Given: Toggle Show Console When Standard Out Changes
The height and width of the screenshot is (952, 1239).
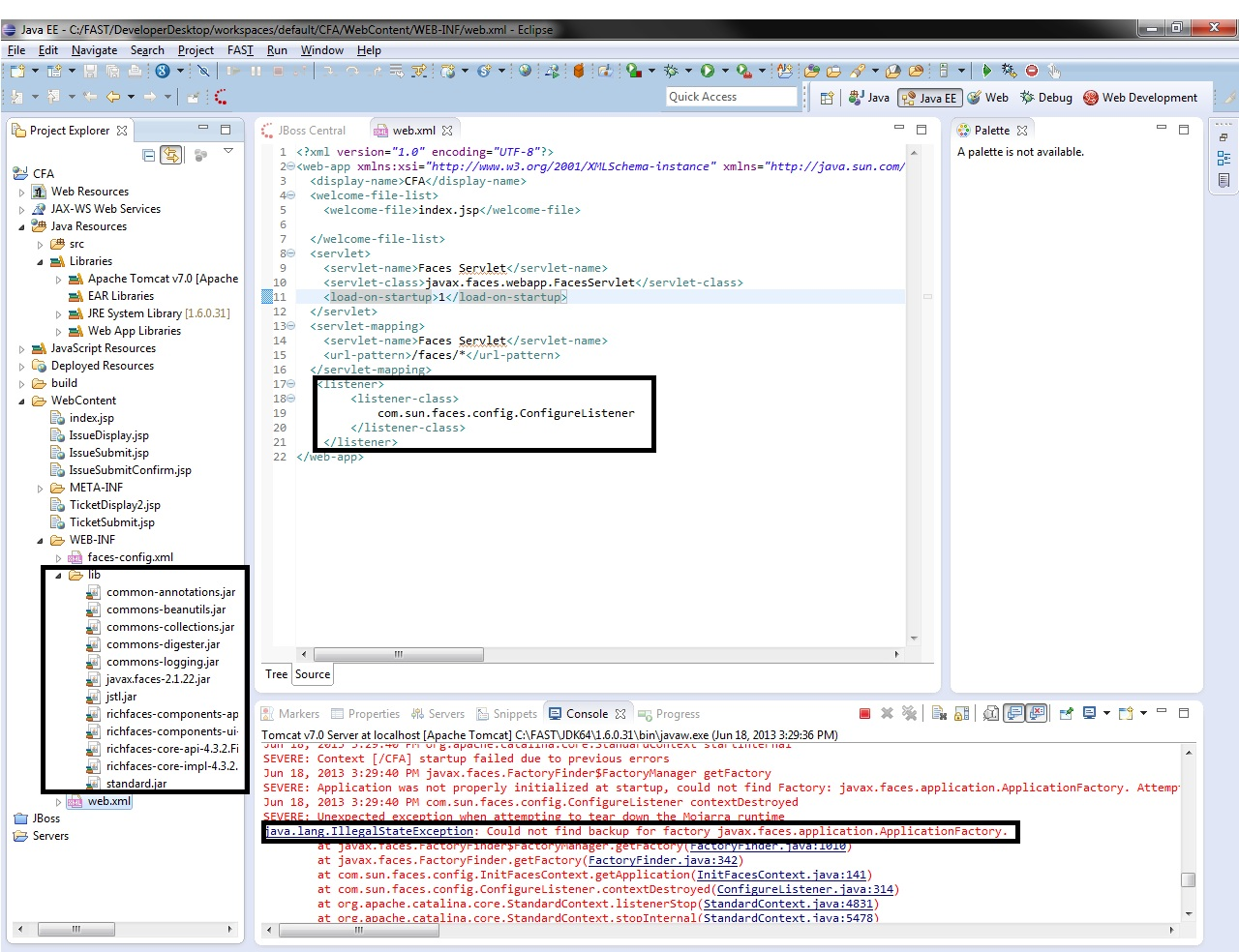Looking at the screenshot, I should tap(1013, 714).
